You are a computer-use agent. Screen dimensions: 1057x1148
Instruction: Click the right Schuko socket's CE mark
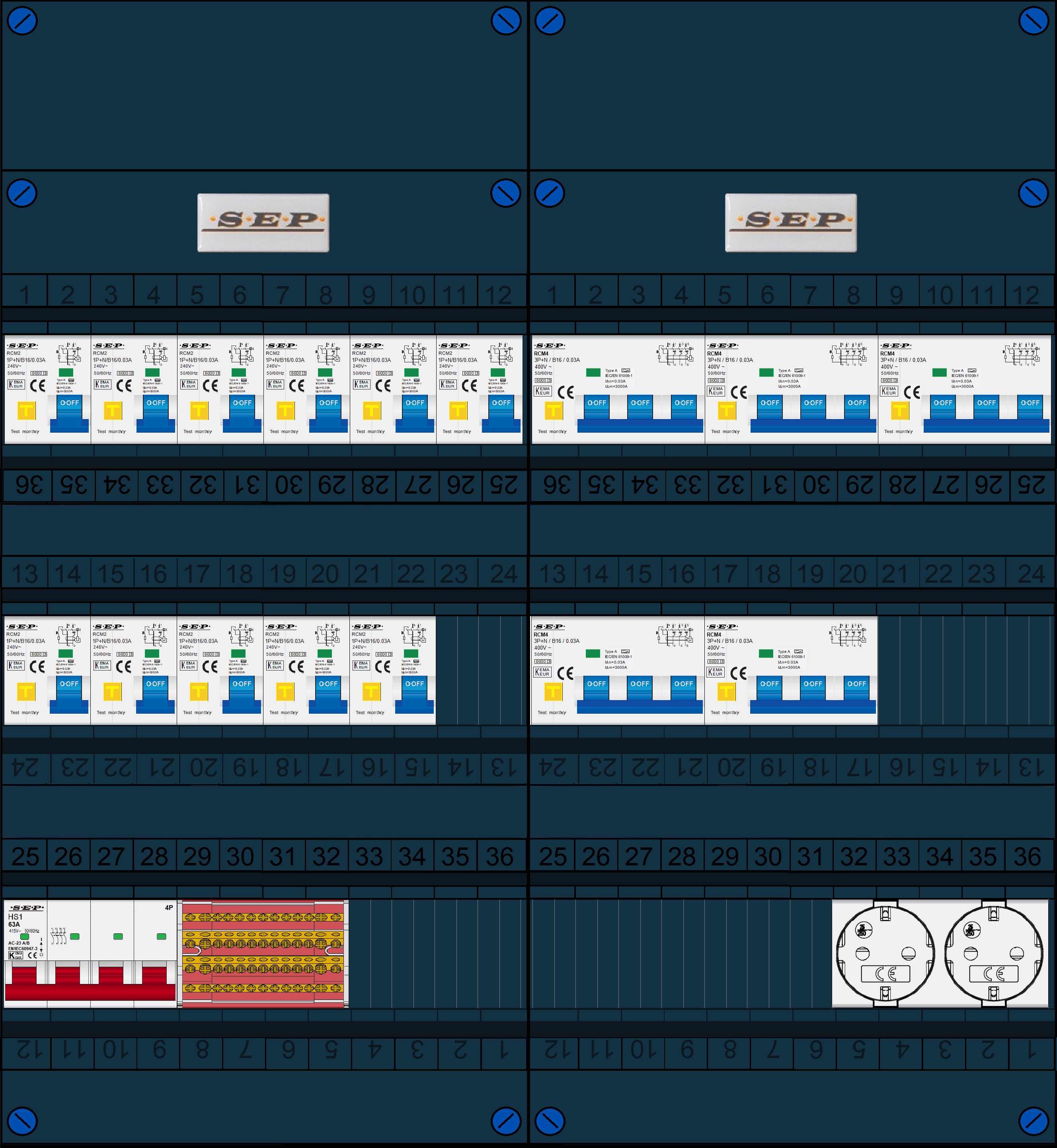pyautogui.click(x=993, y=974)
